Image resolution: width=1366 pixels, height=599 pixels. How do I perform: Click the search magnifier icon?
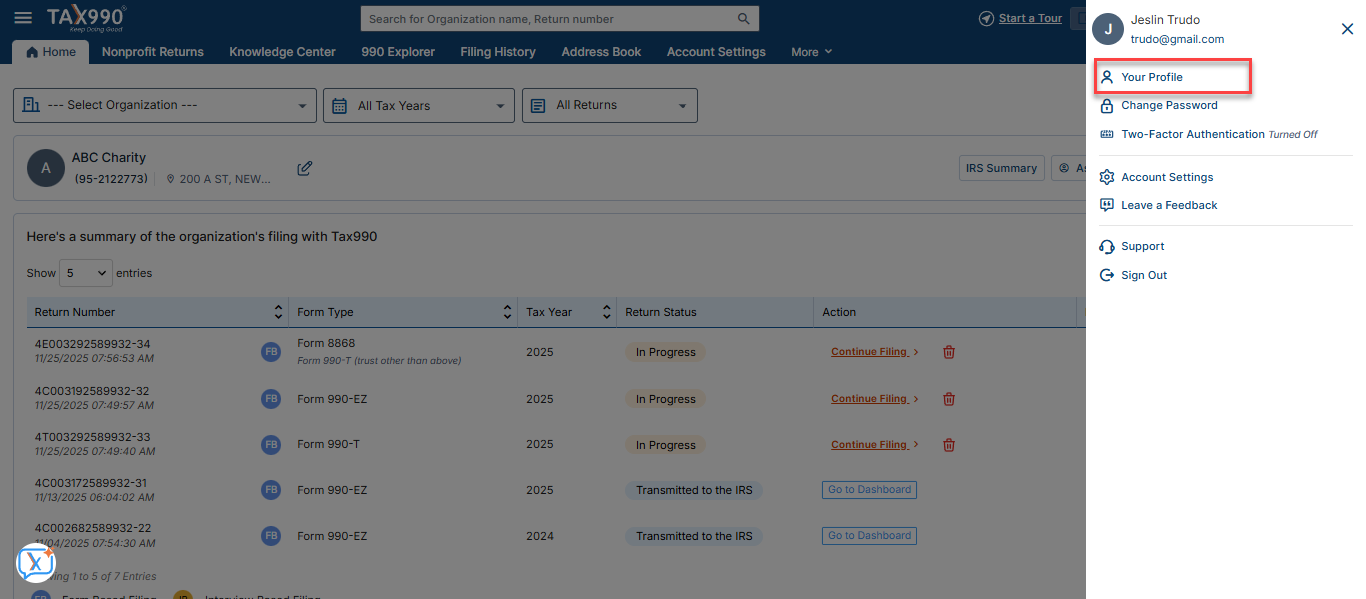point(743,19)
